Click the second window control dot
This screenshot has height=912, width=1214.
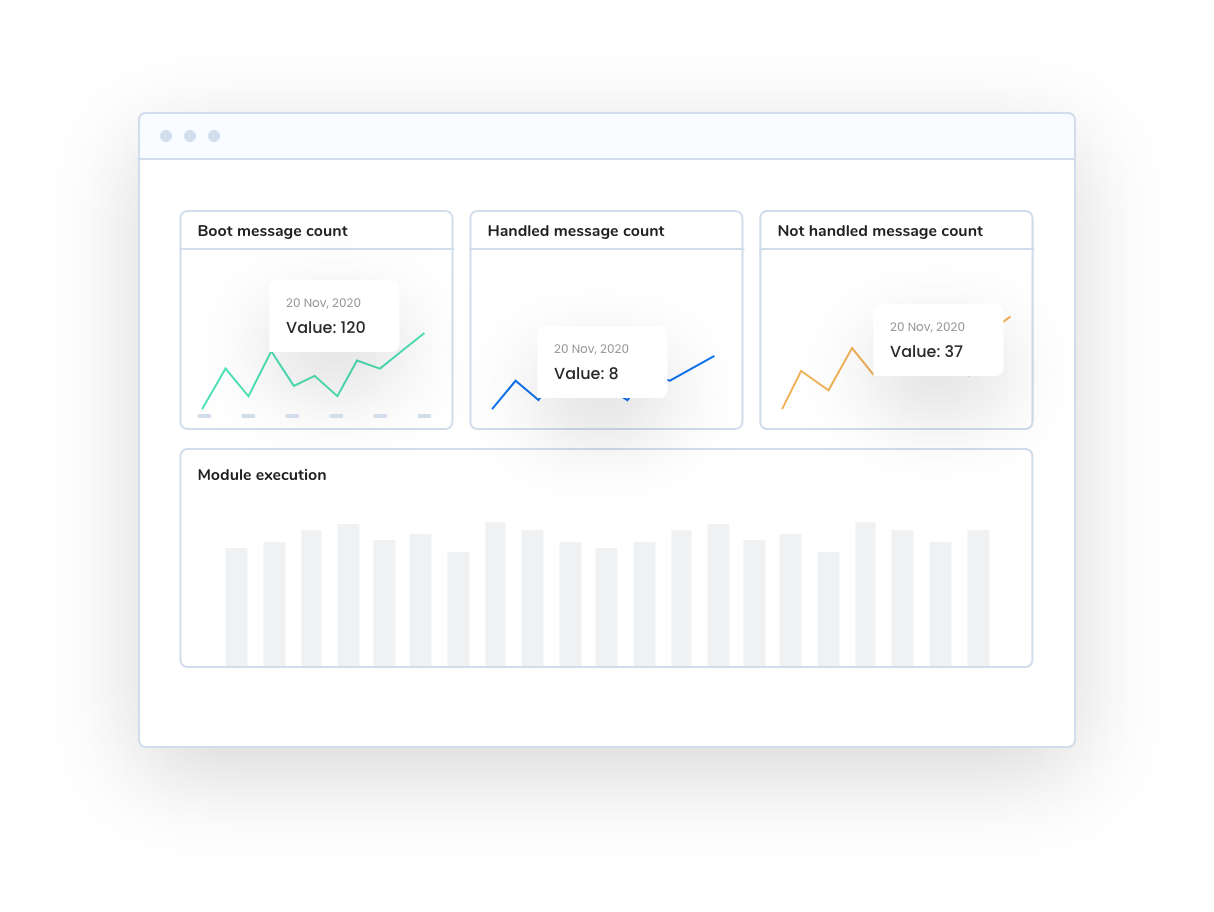[190, 136]
